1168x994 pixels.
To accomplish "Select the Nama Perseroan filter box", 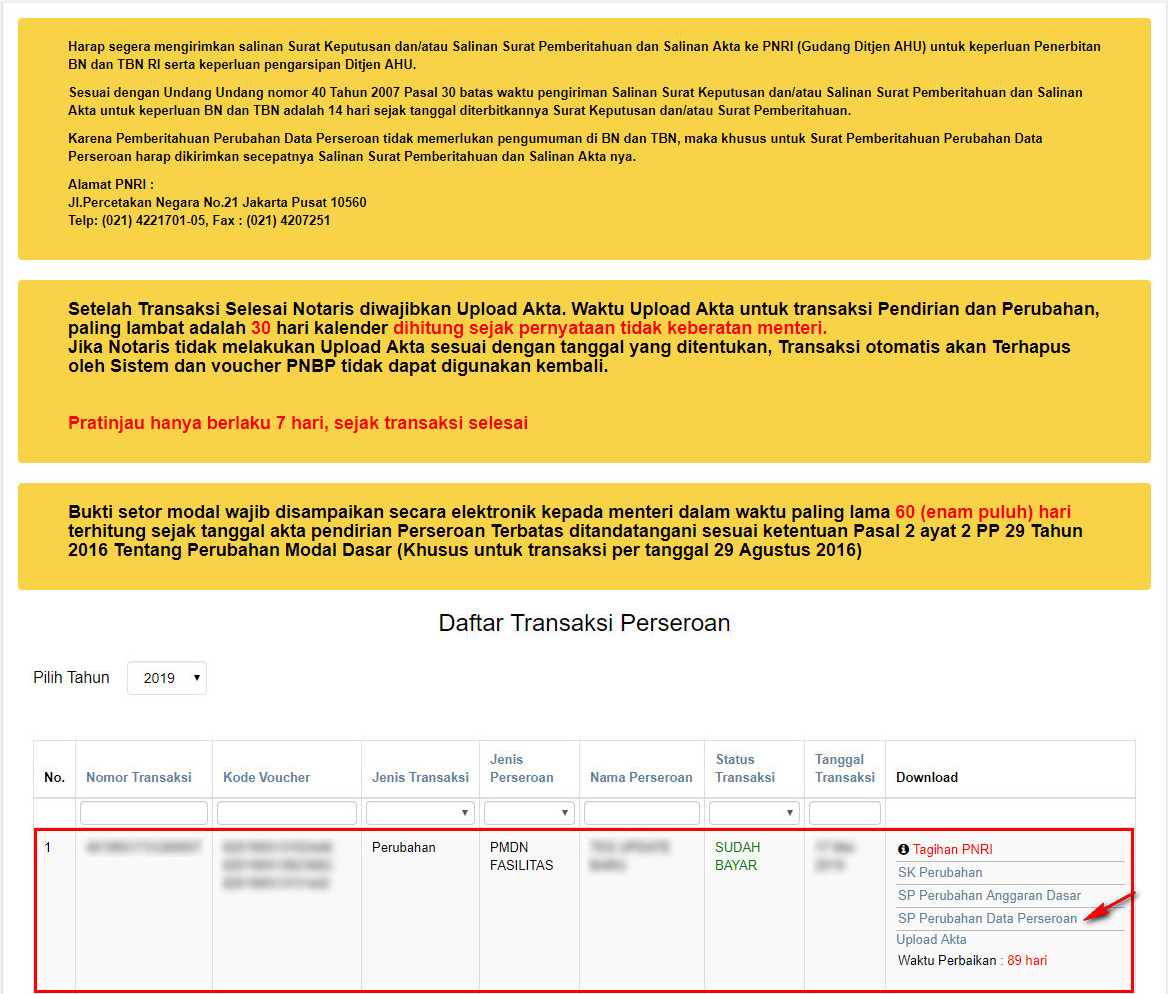I will point(641,813).
